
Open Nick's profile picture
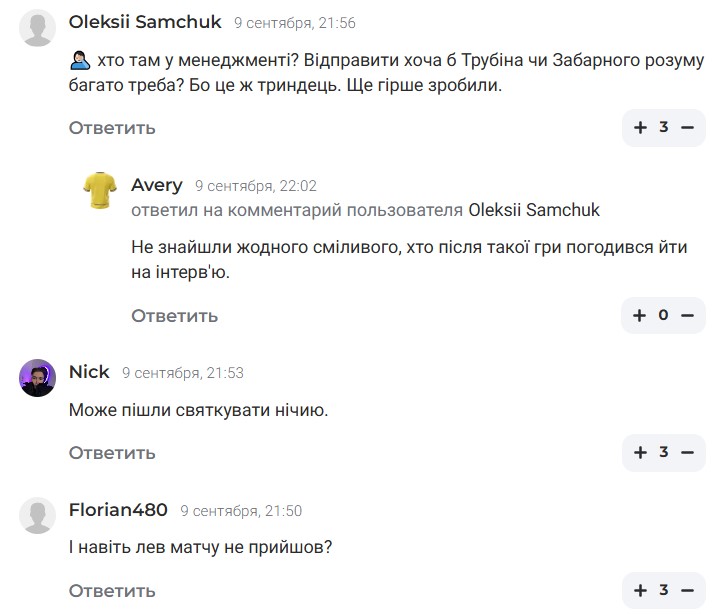[x=38, y=377]
